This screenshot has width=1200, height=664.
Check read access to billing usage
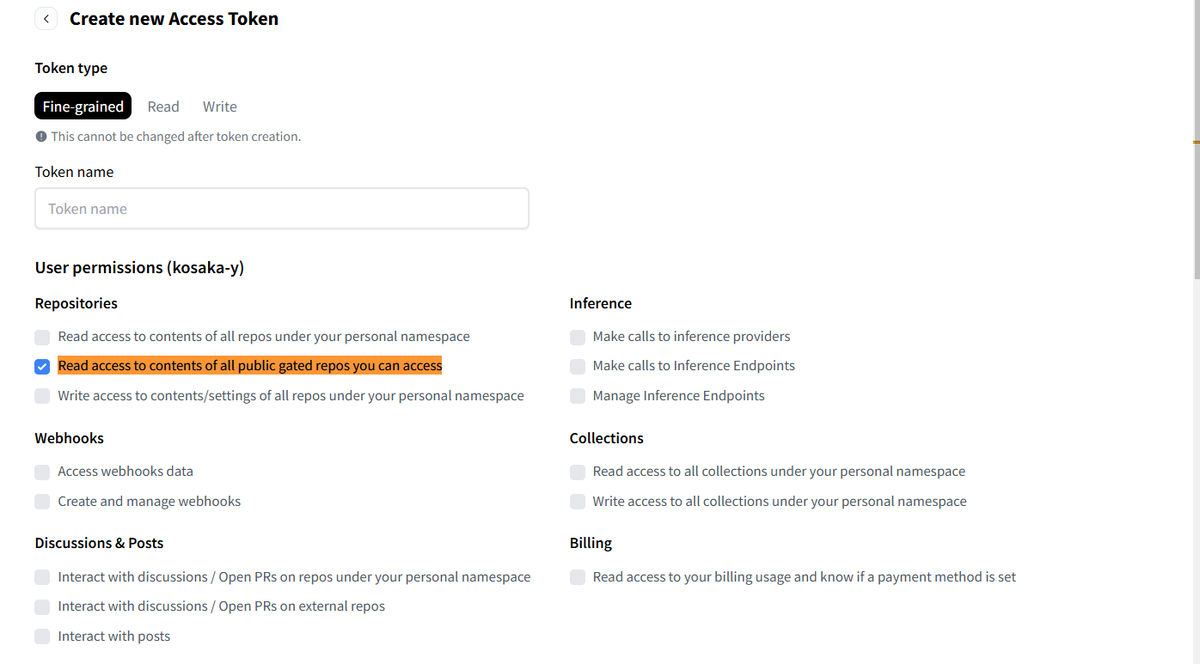tap(578, 577)
